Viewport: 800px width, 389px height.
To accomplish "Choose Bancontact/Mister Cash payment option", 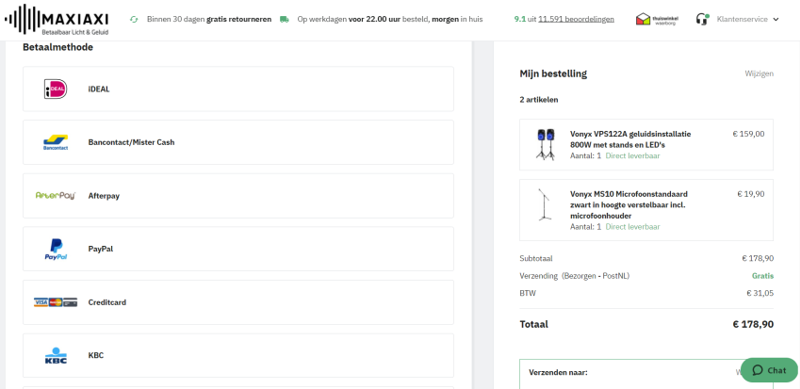I will click(x=238, y=142).
